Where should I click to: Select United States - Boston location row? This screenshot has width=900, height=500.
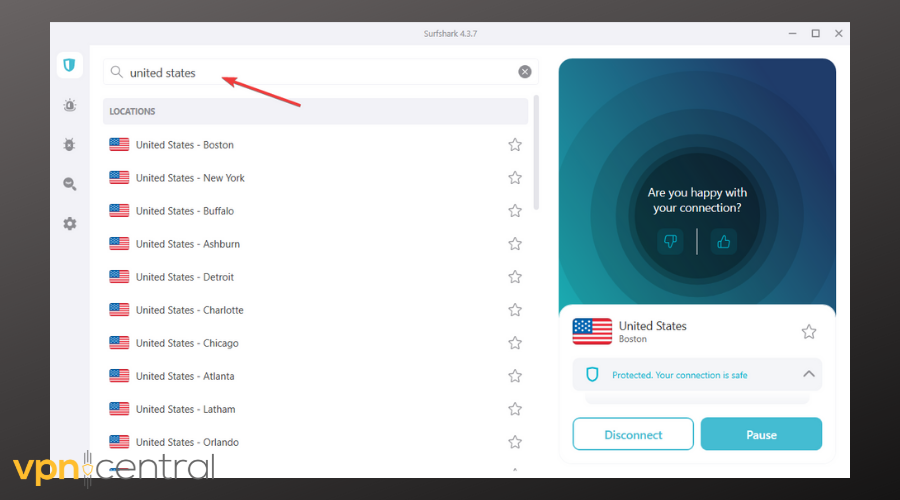tap(315, 145)
